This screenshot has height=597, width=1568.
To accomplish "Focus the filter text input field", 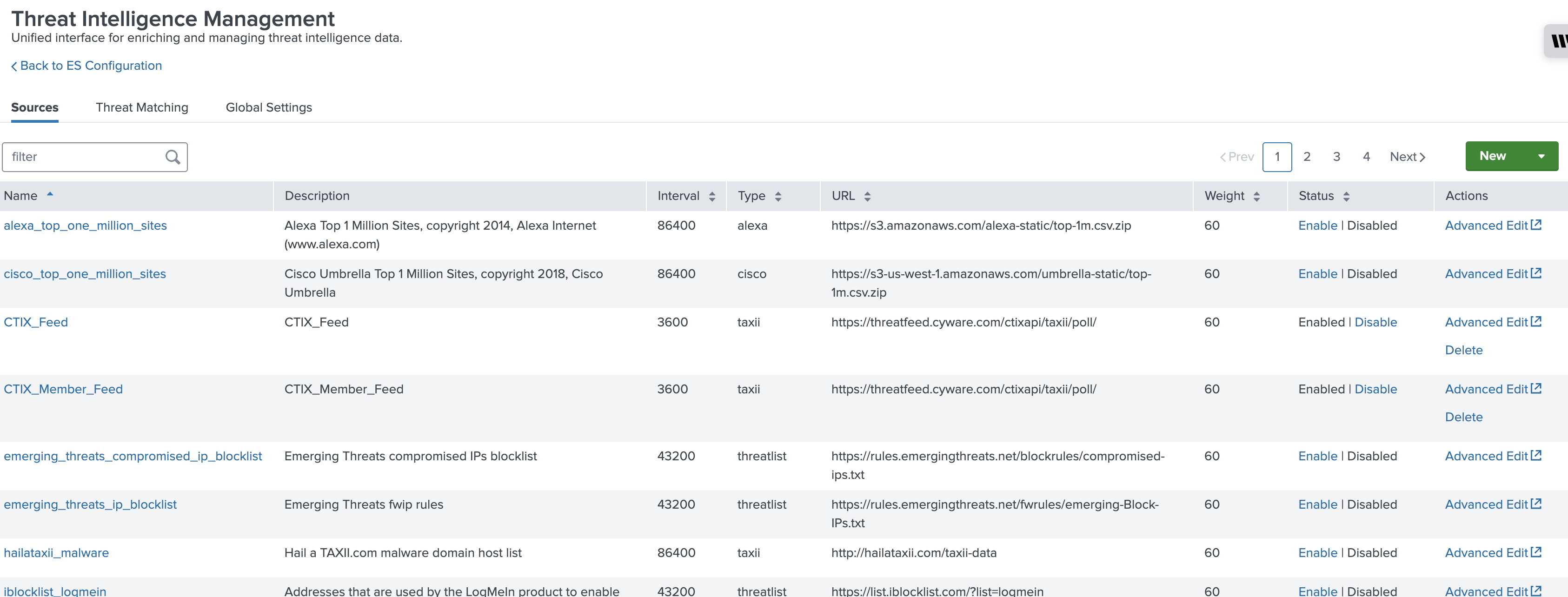I will tap(82, 157).
